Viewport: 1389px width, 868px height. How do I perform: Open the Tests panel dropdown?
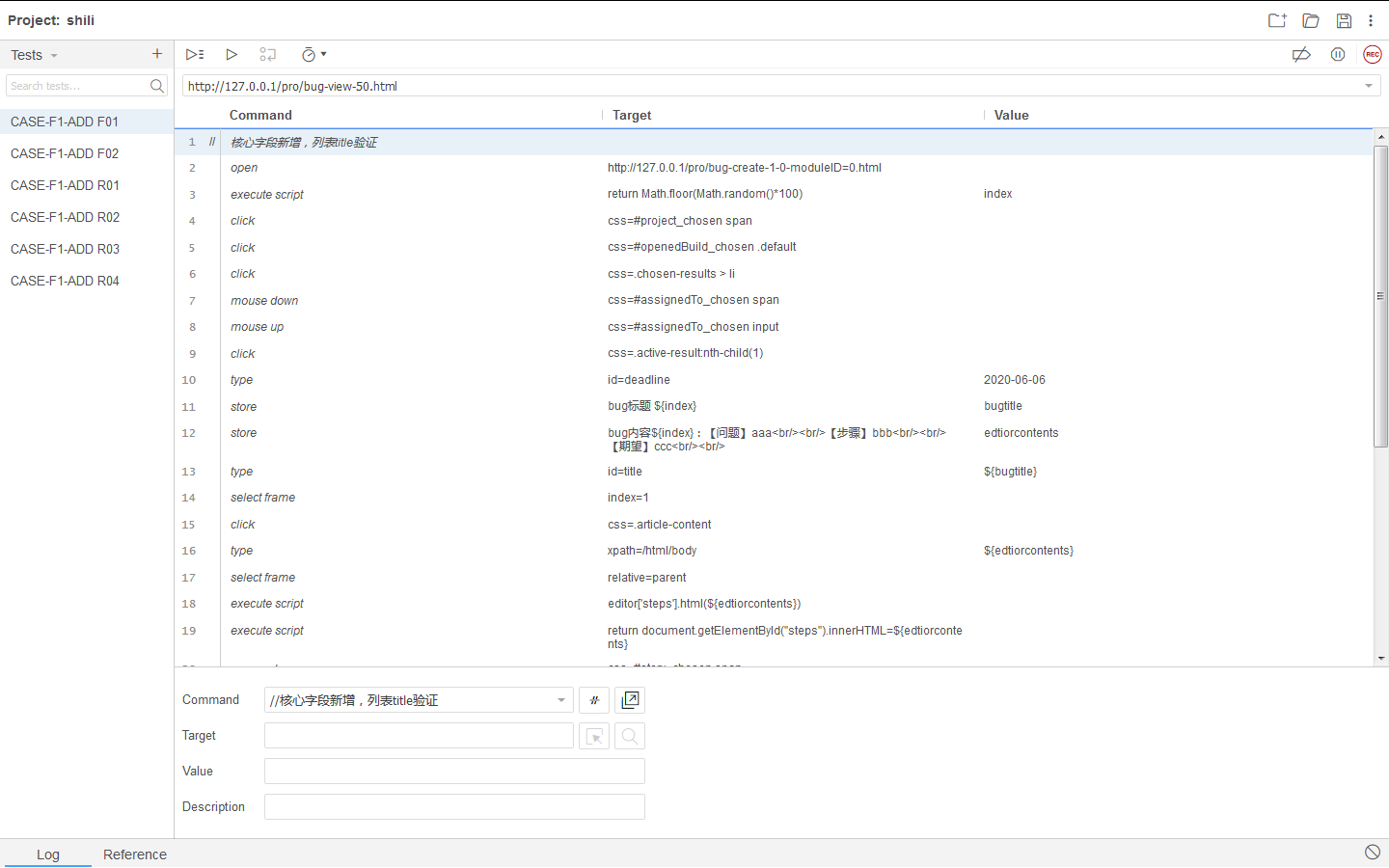(x=53, y=55)
